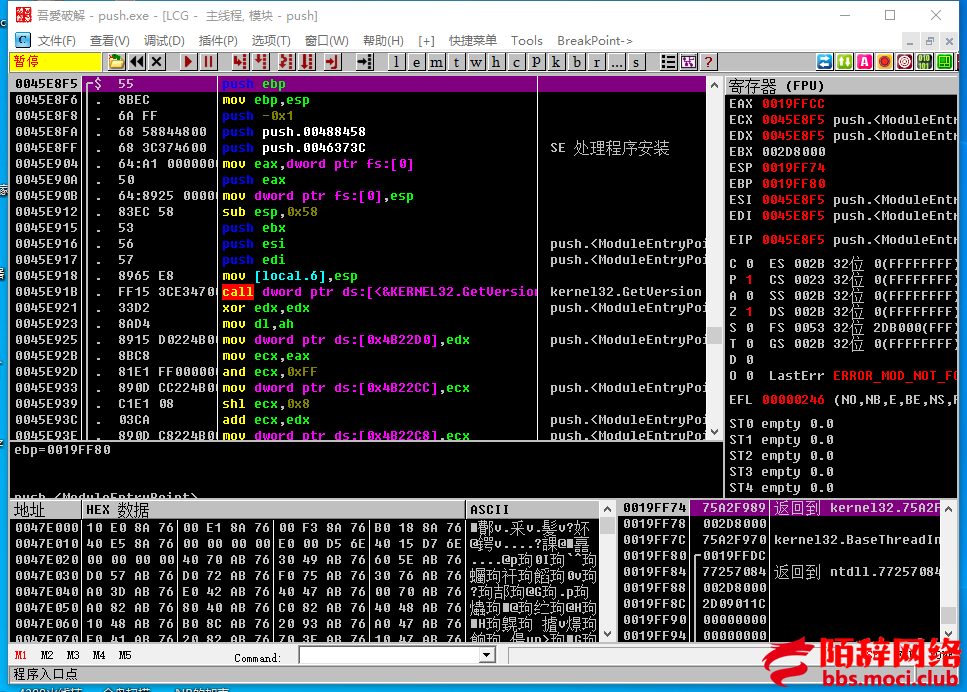
Task: Restart the program with the rewind icon
Action: pyautogui.click(x=136, y=62)
